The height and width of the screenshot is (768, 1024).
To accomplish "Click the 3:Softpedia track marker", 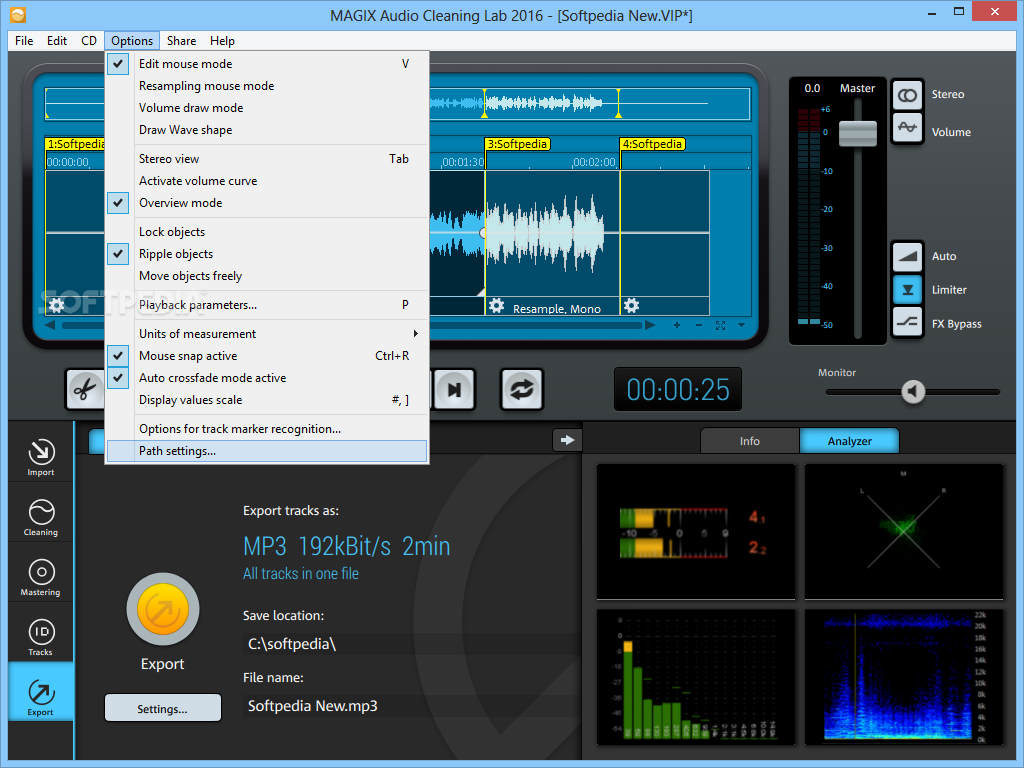I will [518, 144].
